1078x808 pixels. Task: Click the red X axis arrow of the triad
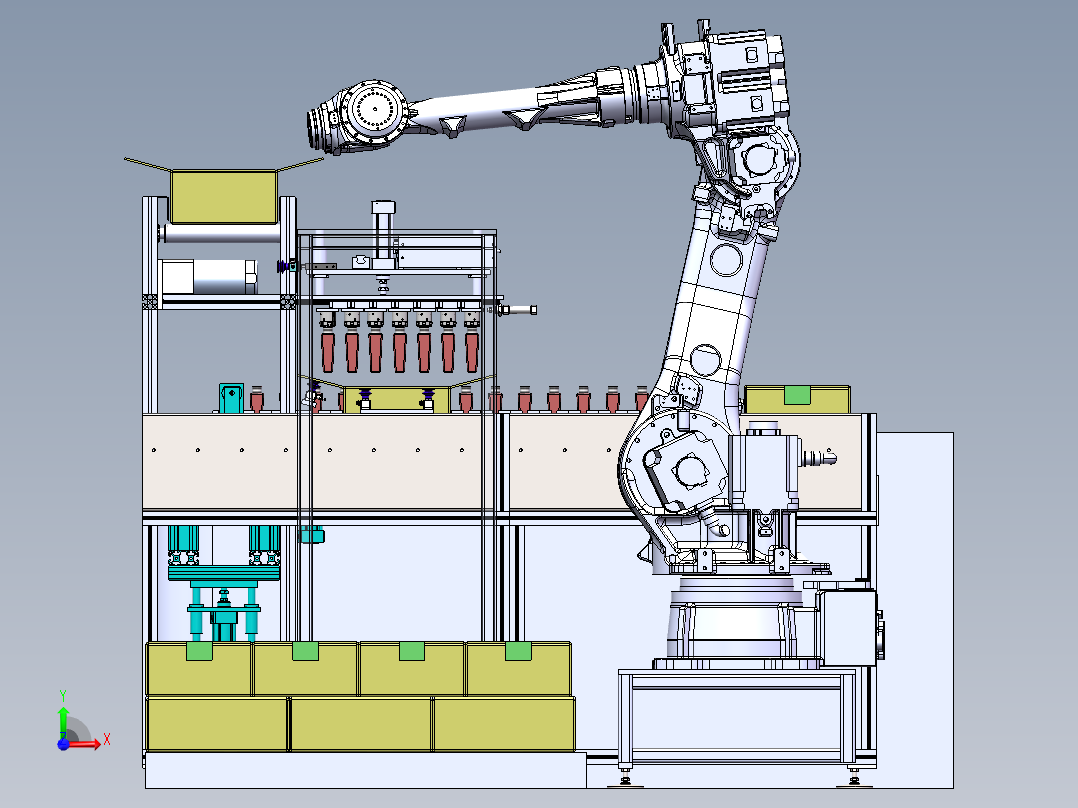click(x=85, y=743)
